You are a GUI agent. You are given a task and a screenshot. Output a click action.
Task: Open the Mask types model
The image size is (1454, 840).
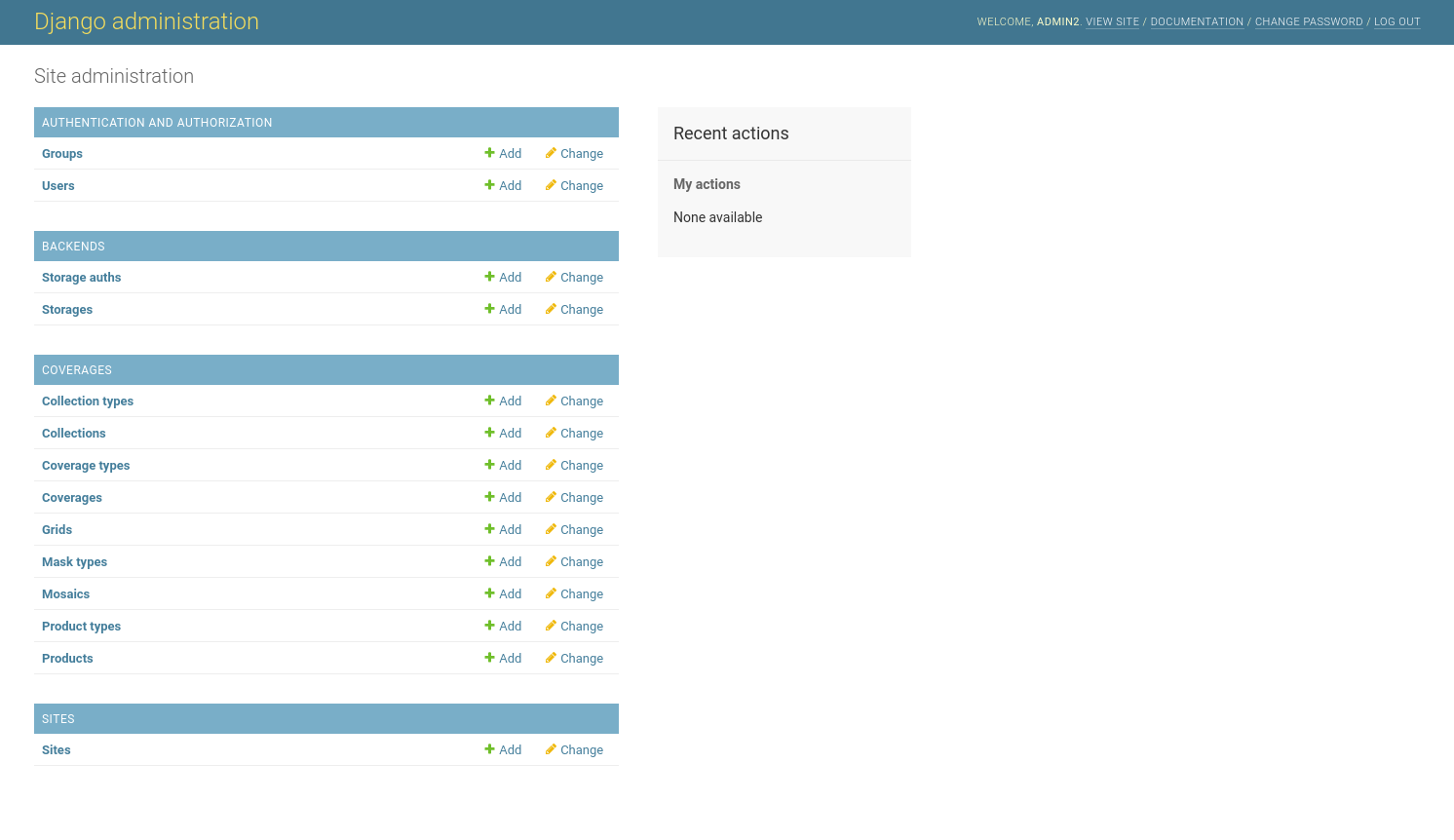click(x=75, y=562)
